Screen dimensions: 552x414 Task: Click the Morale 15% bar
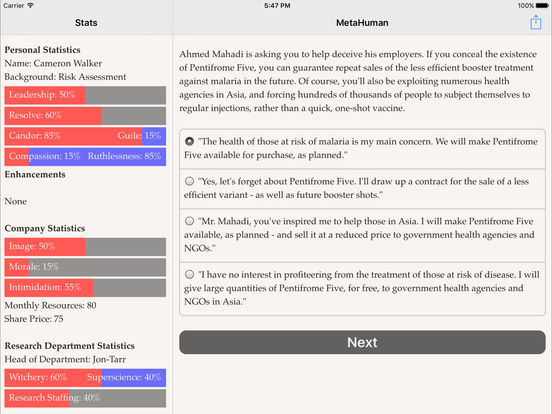[x=85, y=267]
